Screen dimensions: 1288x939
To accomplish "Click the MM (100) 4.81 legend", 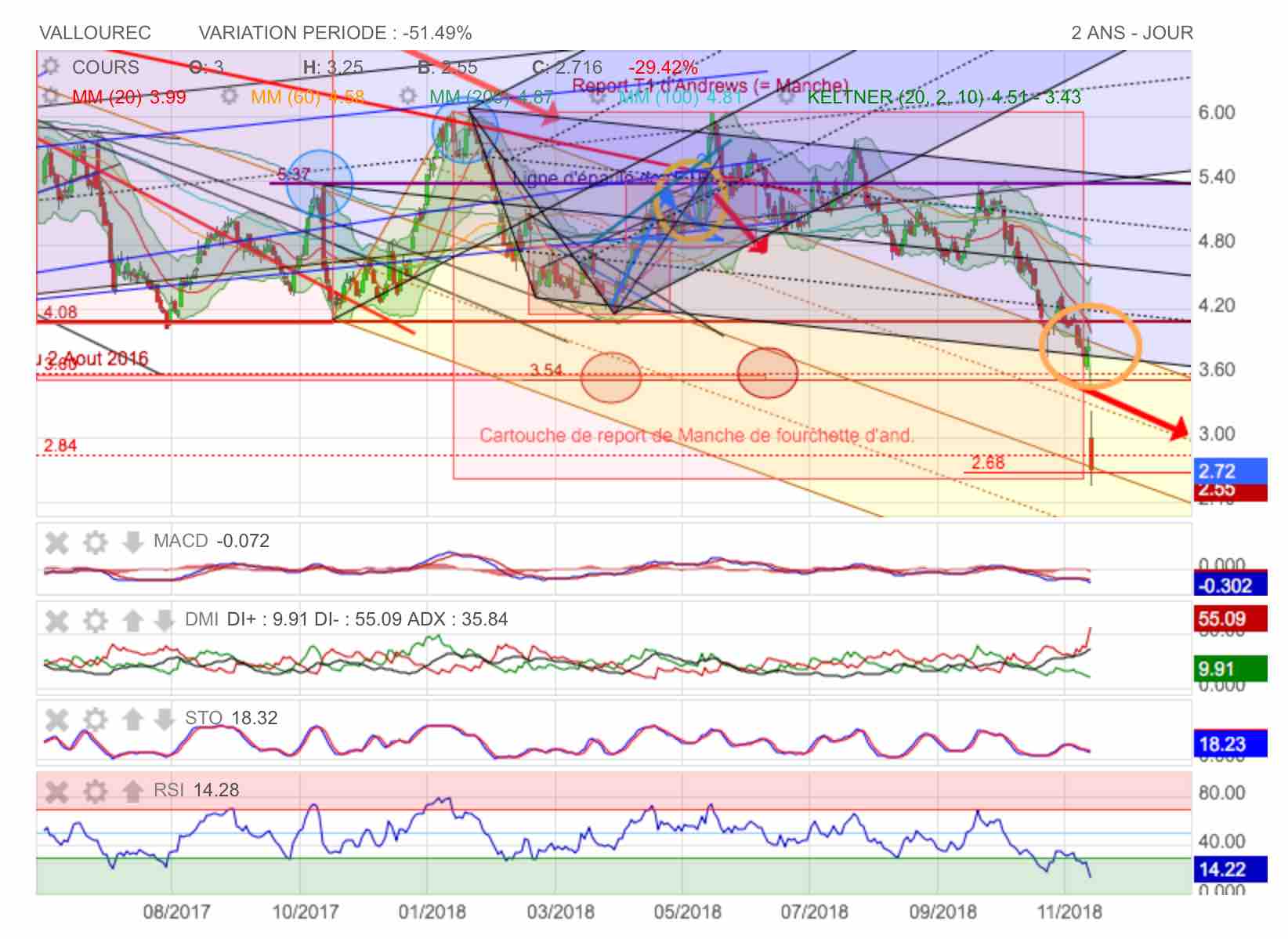I will click(680, 97).
